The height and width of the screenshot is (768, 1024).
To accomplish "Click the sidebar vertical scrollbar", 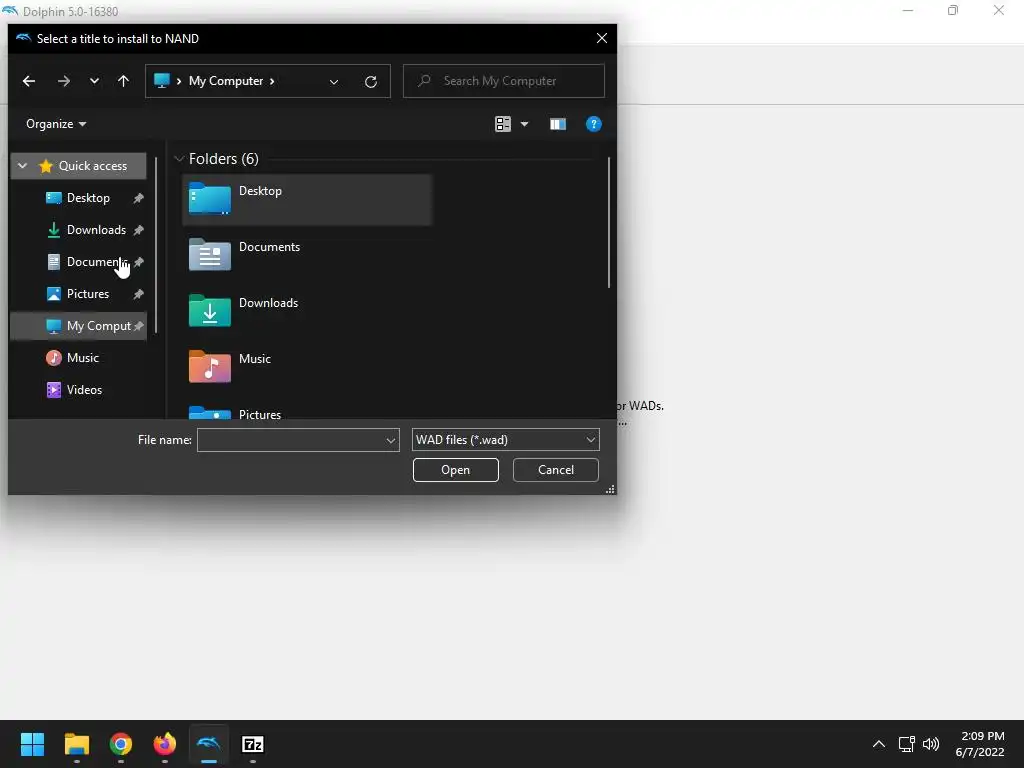I will click(x=156, y=245).
